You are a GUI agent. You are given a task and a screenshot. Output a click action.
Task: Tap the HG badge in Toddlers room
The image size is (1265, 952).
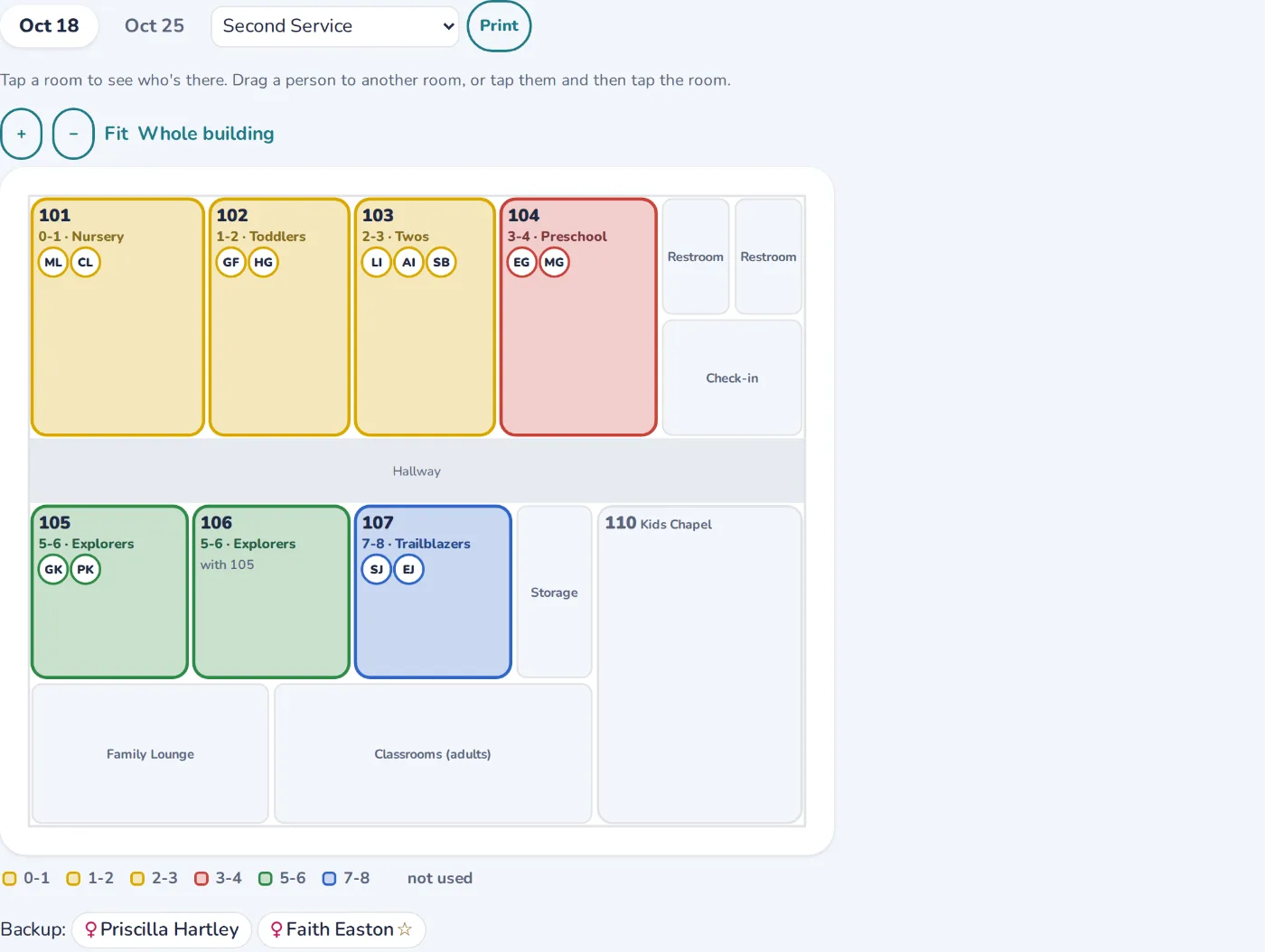tap(264, 263)
